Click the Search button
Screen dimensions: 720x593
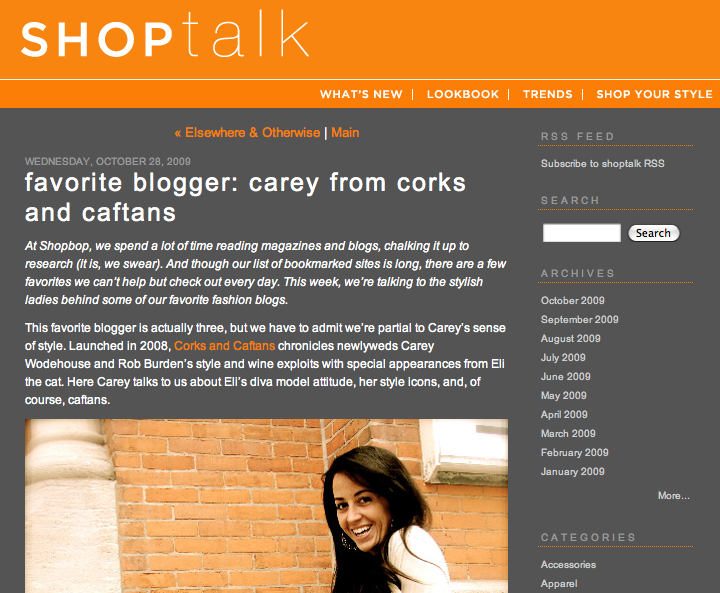(x=653, y=233)
